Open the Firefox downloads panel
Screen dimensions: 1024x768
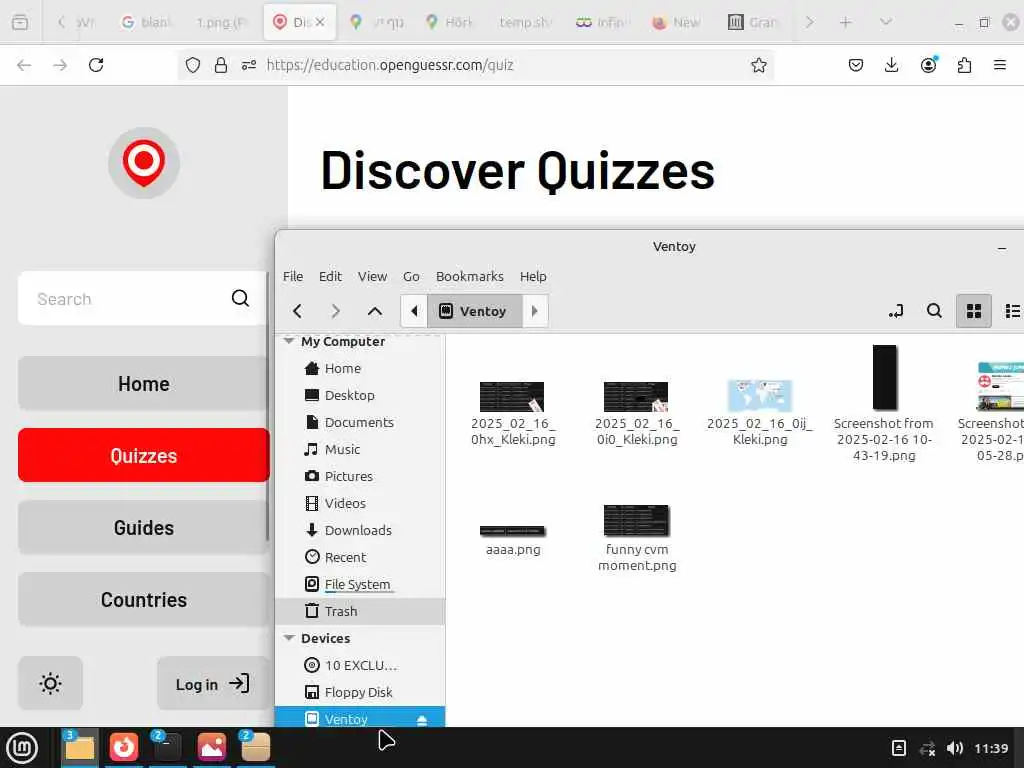coord(891,65)
